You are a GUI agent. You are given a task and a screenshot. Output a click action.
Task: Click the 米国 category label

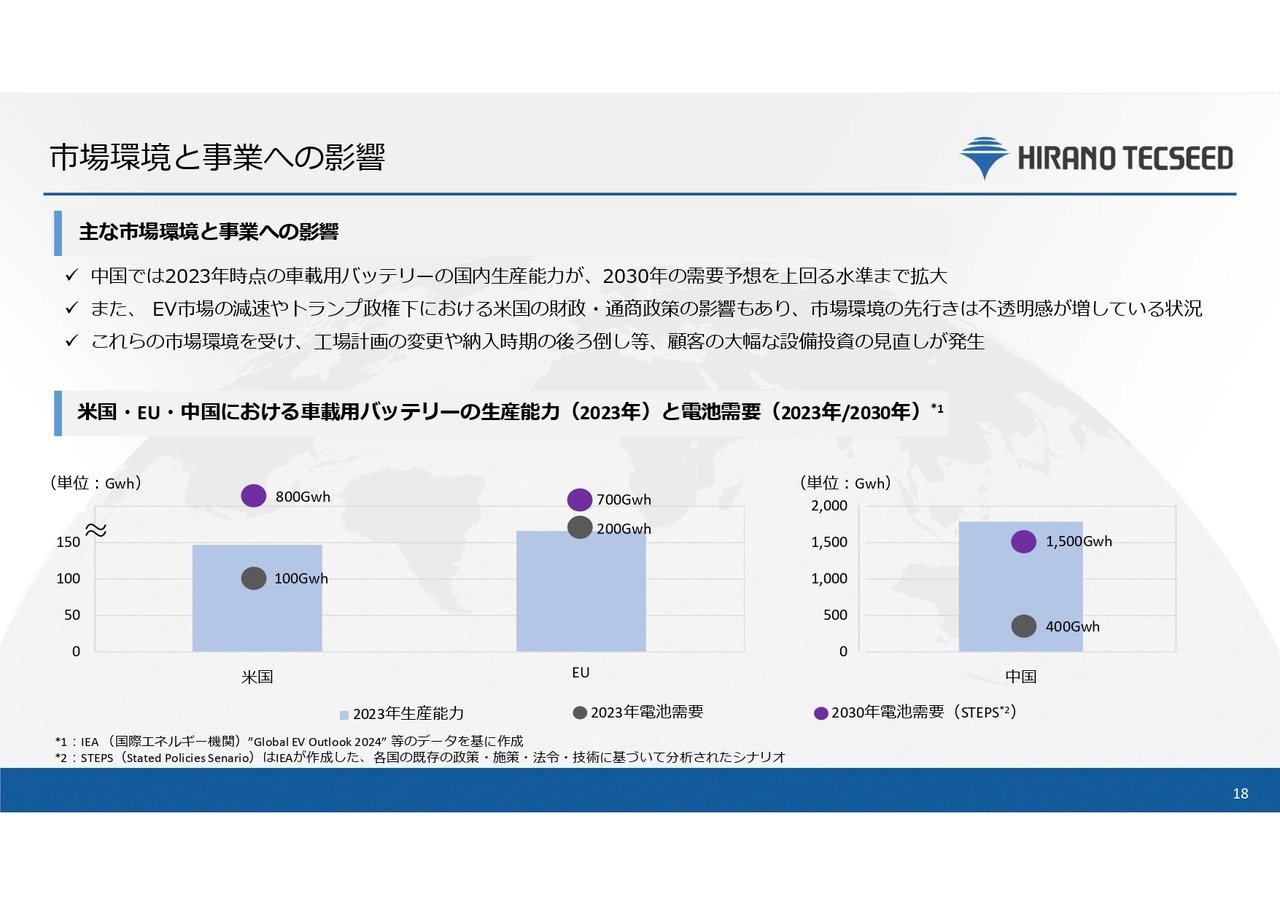257,677
